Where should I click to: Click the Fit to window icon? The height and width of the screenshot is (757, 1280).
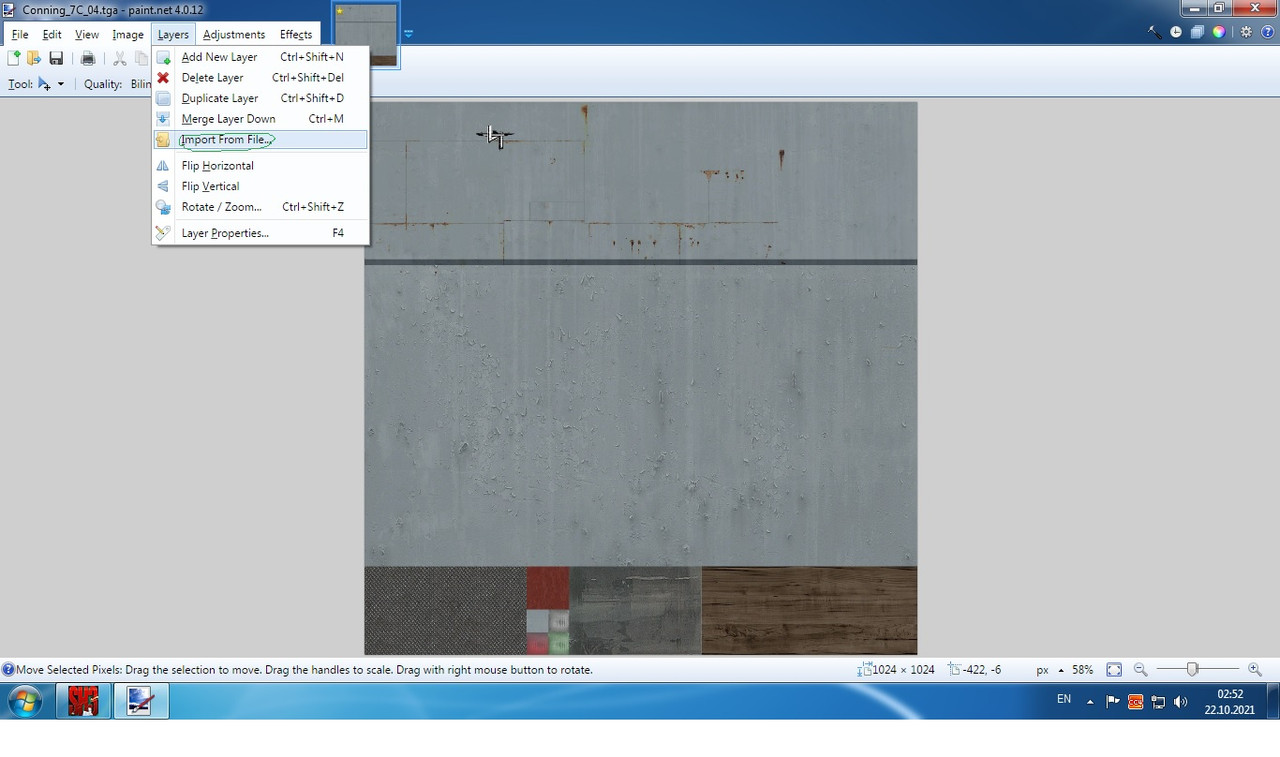[x=1114, y=670]
